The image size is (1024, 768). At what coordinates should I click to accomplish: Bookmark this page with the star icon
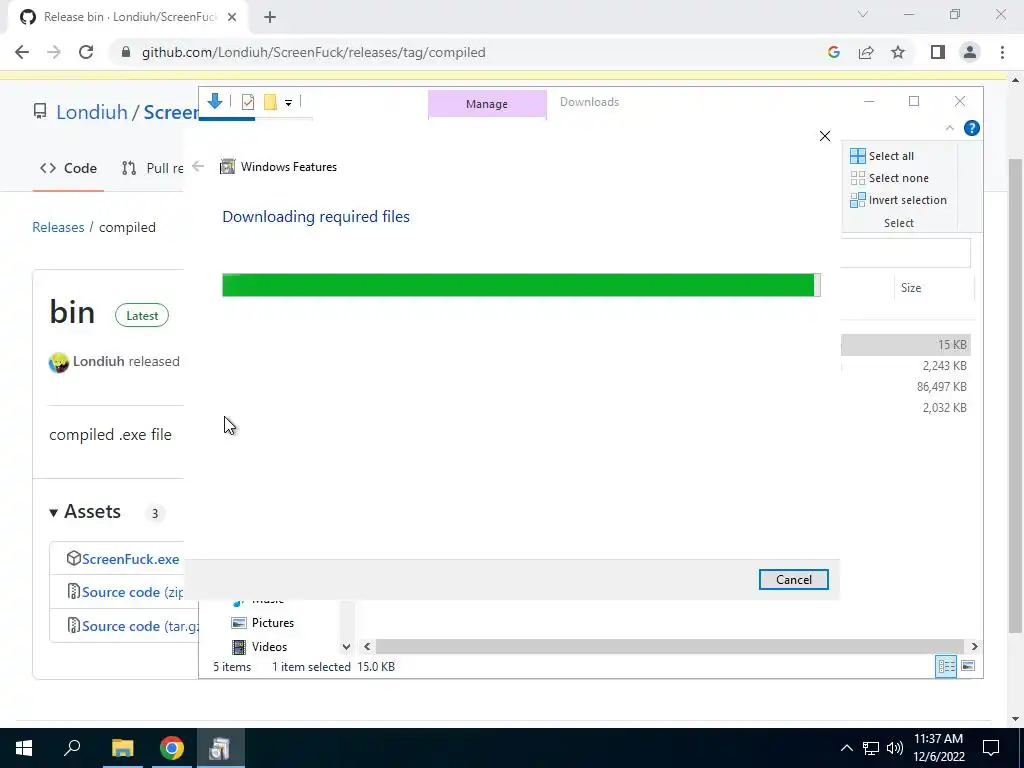pyautogui.click(x=898, y=52)
